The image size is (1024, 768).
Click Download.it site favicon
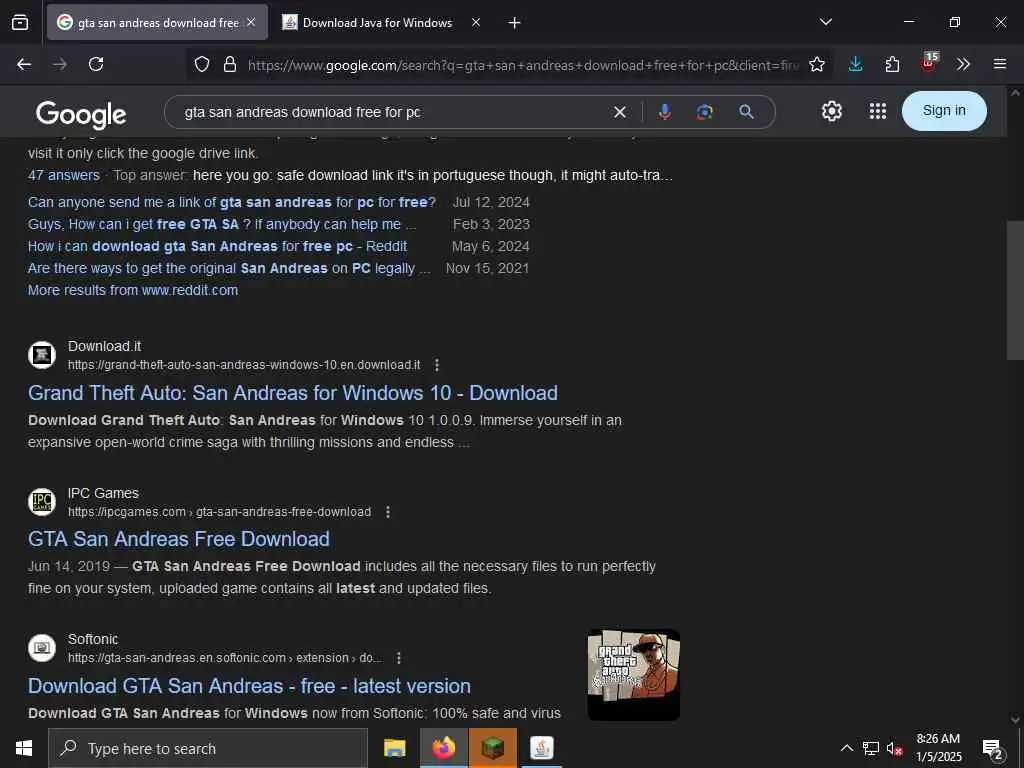(x=42, y=355)
